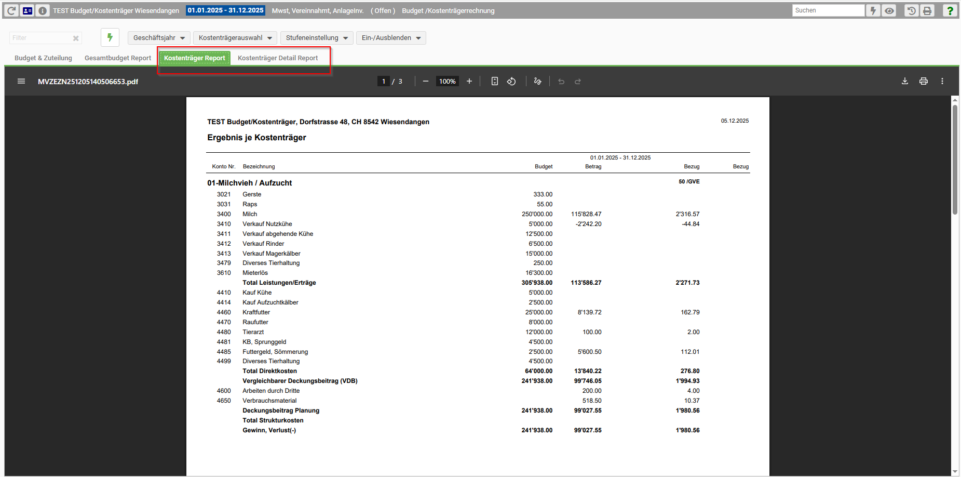Zoom out the PDF with minus
Image resolution: width=961 pixels, height=477 pixels.
(x=425, y=81)
